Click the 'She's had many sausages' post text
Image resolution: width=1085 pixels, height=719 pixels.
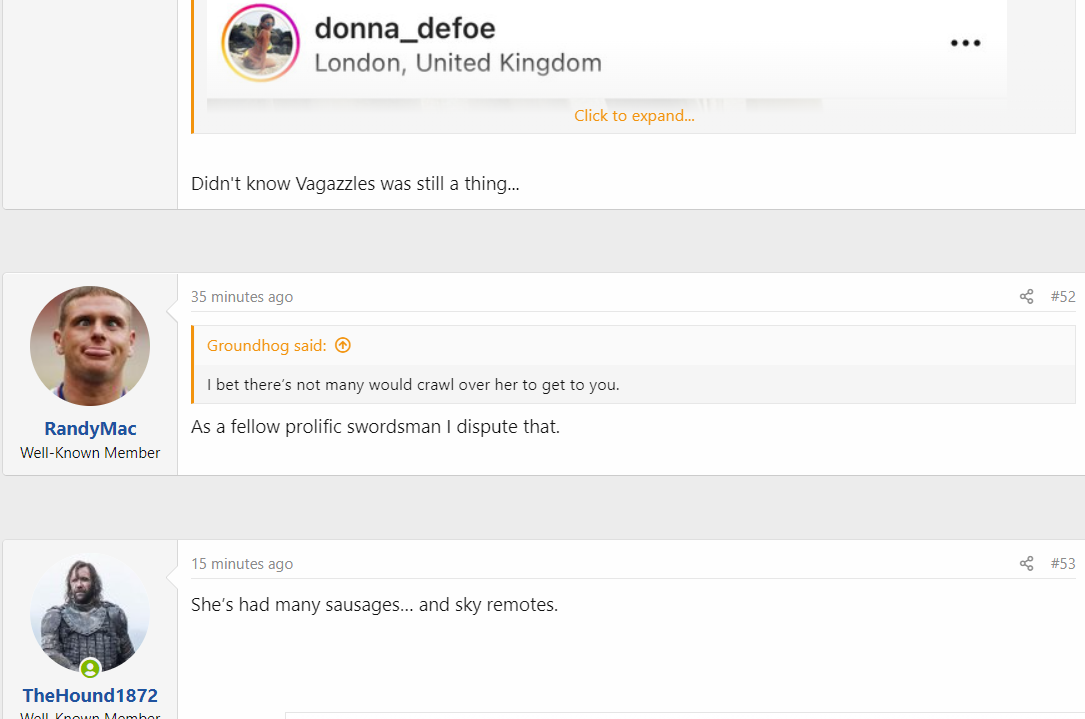pos(374,605)
